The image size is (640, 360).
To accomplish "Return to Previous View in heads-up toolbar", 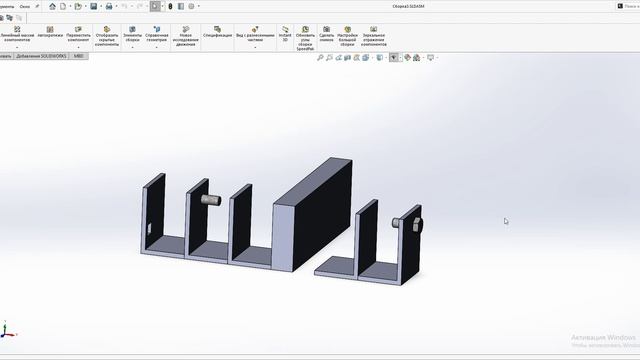I will (338, 58).
